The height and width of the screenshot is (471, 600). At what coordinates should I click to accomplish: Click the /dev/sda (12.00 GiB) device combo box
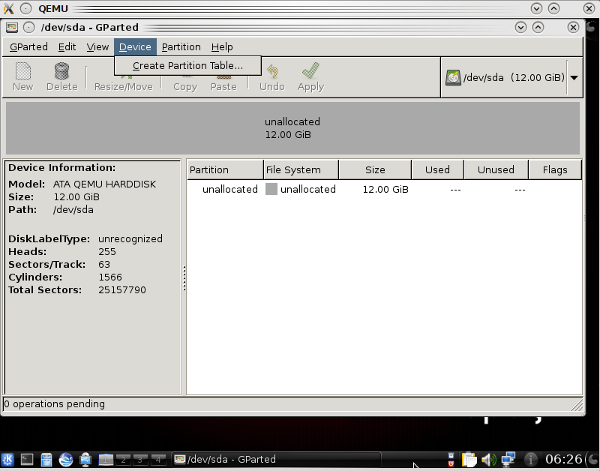[x=512, y=78]
